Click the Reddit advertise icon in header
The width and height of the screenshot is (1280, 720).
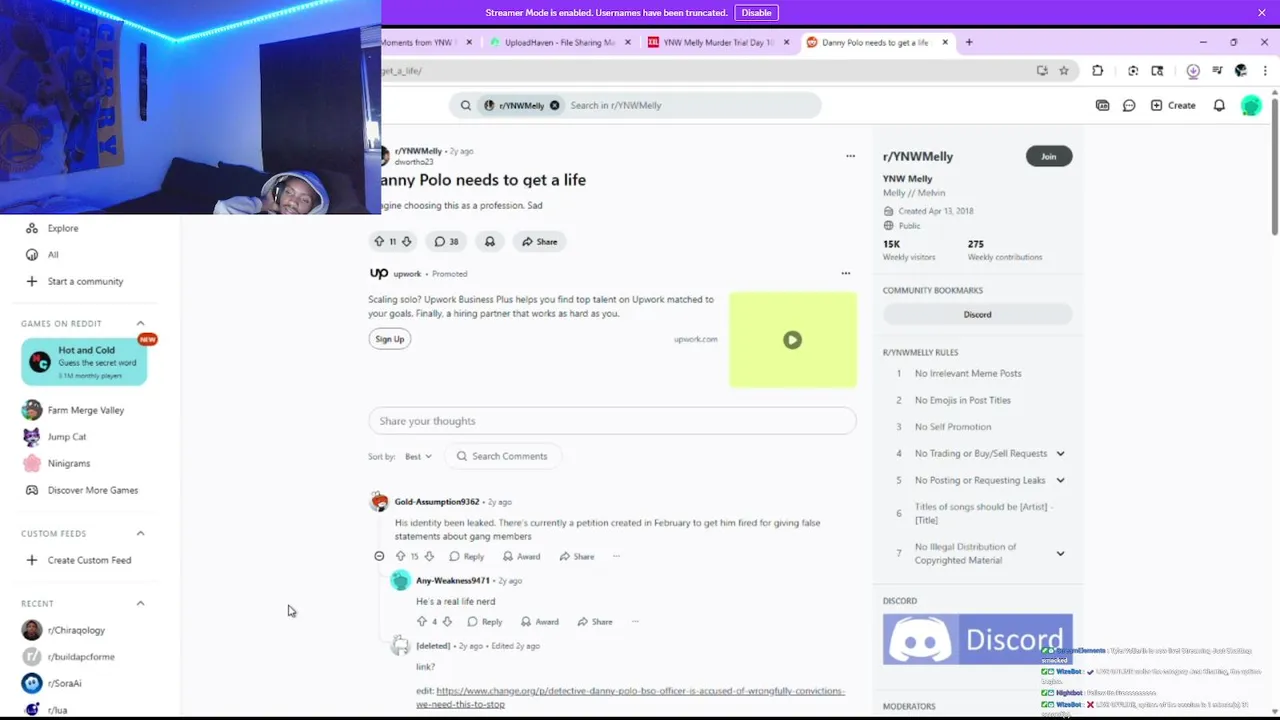click(x=1102, y=105)
